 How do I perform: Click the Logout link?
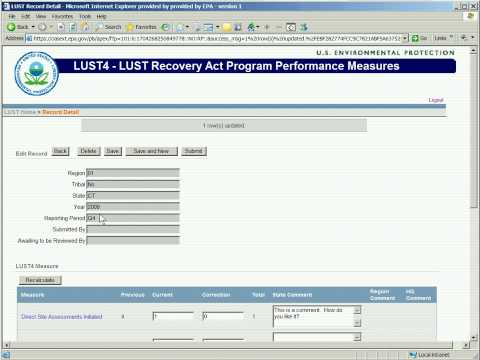(436, 100)
